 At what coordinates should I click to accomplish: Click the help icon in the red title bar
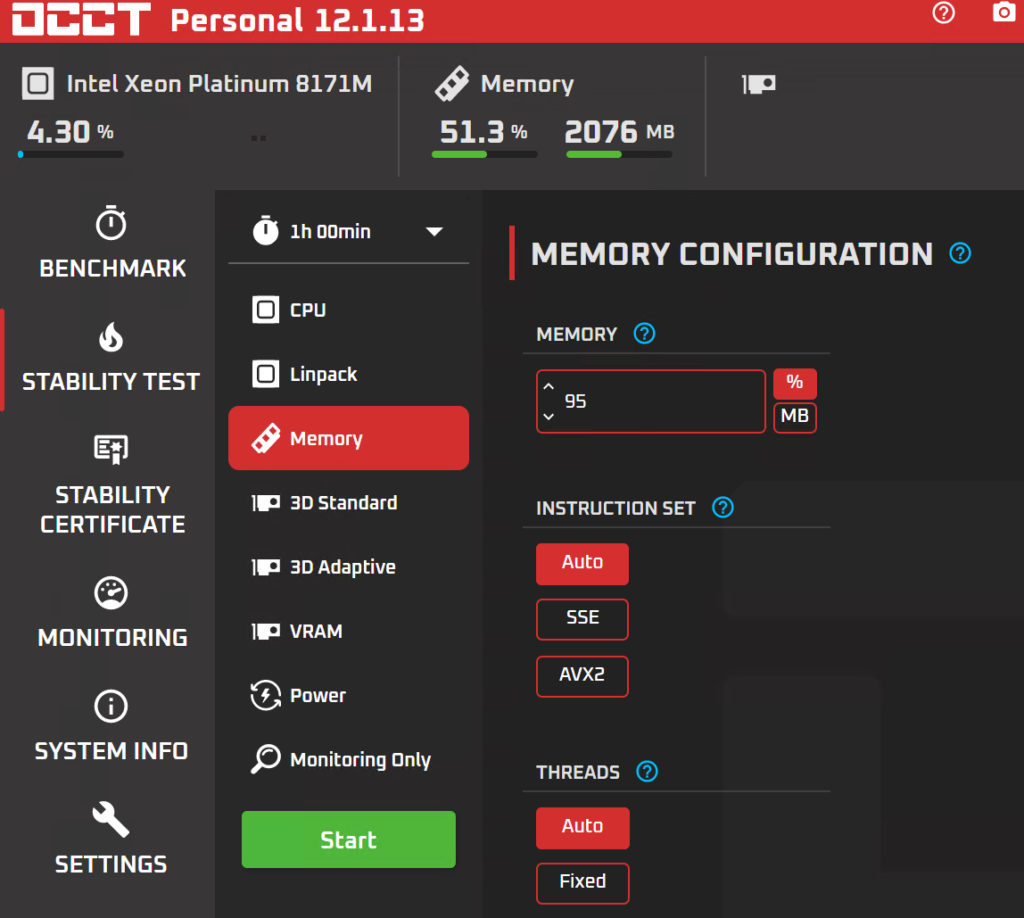point(943,12)
